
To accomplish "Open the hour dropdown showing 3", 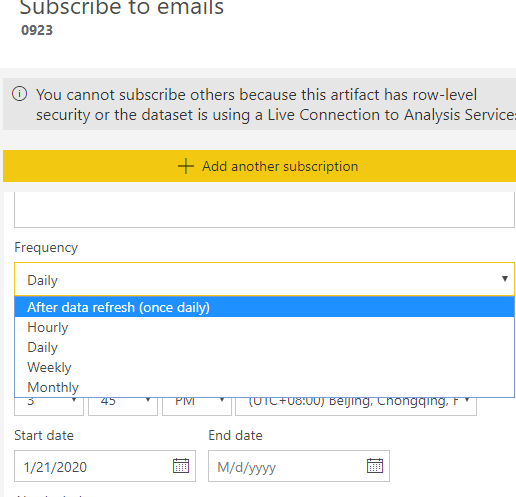I will pos(49,406).
